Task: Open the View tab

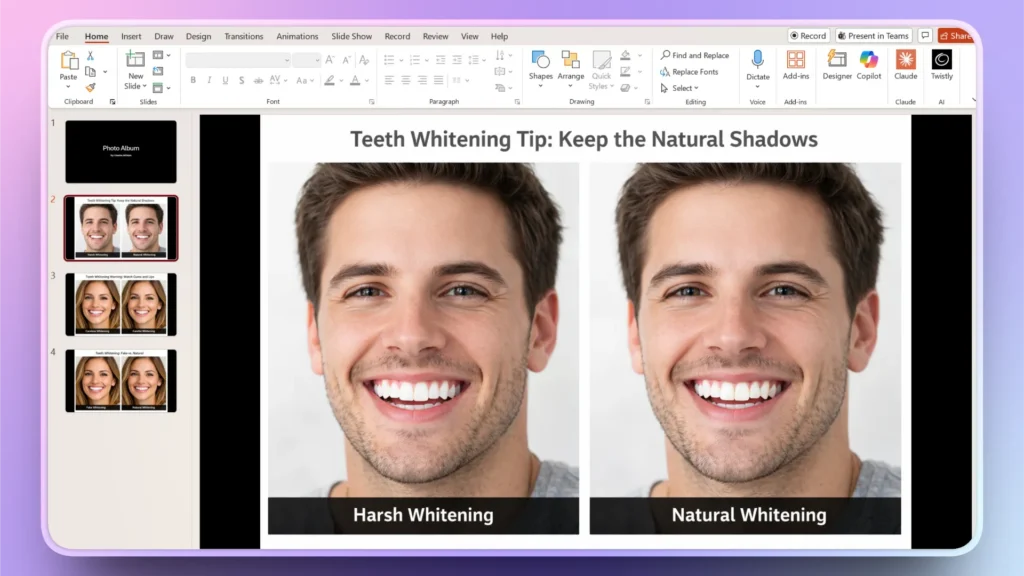Action: 470,36
